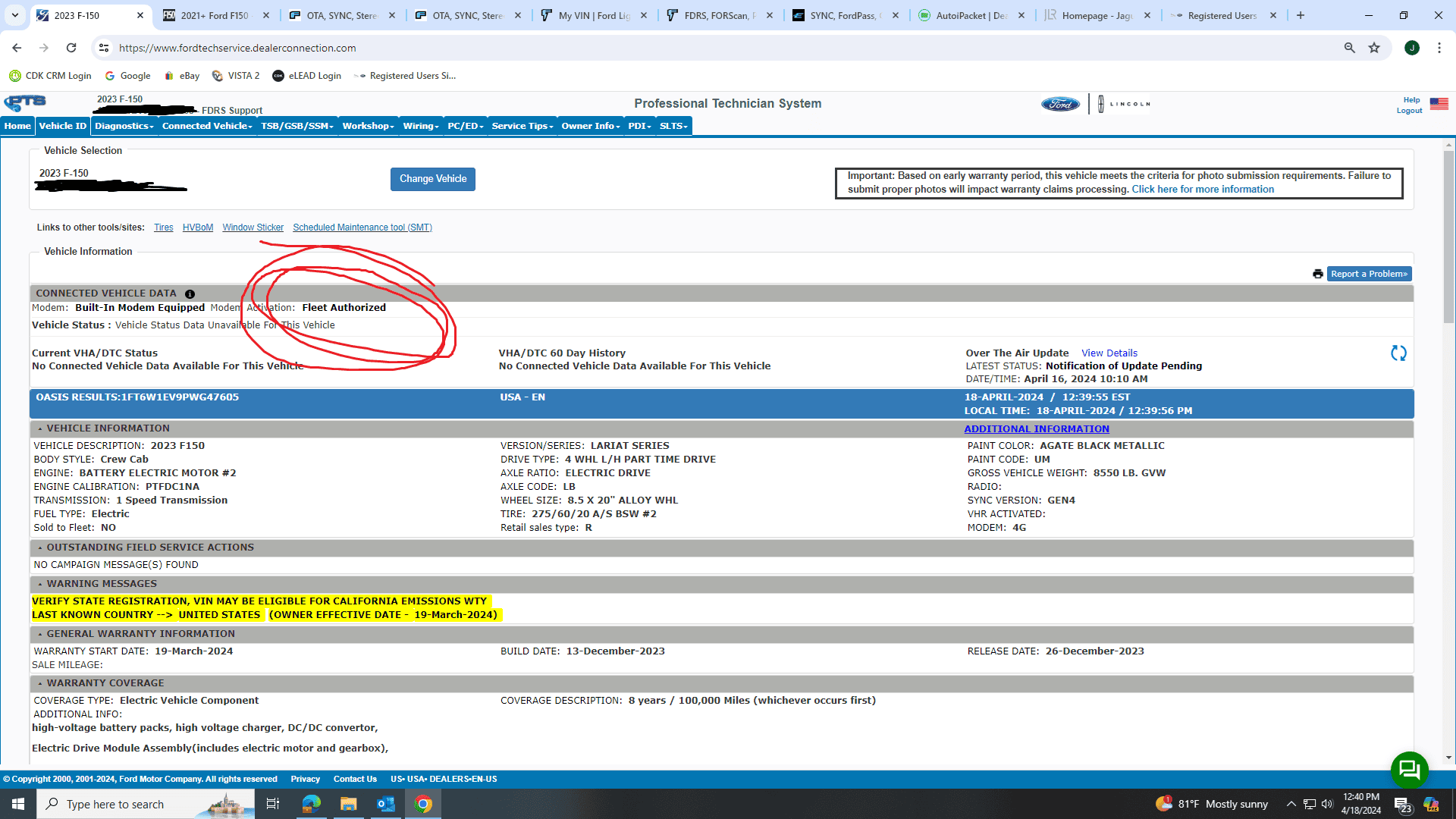Open the Wiring dropdown menu
1456x819 pixels.
click(420, 126)
